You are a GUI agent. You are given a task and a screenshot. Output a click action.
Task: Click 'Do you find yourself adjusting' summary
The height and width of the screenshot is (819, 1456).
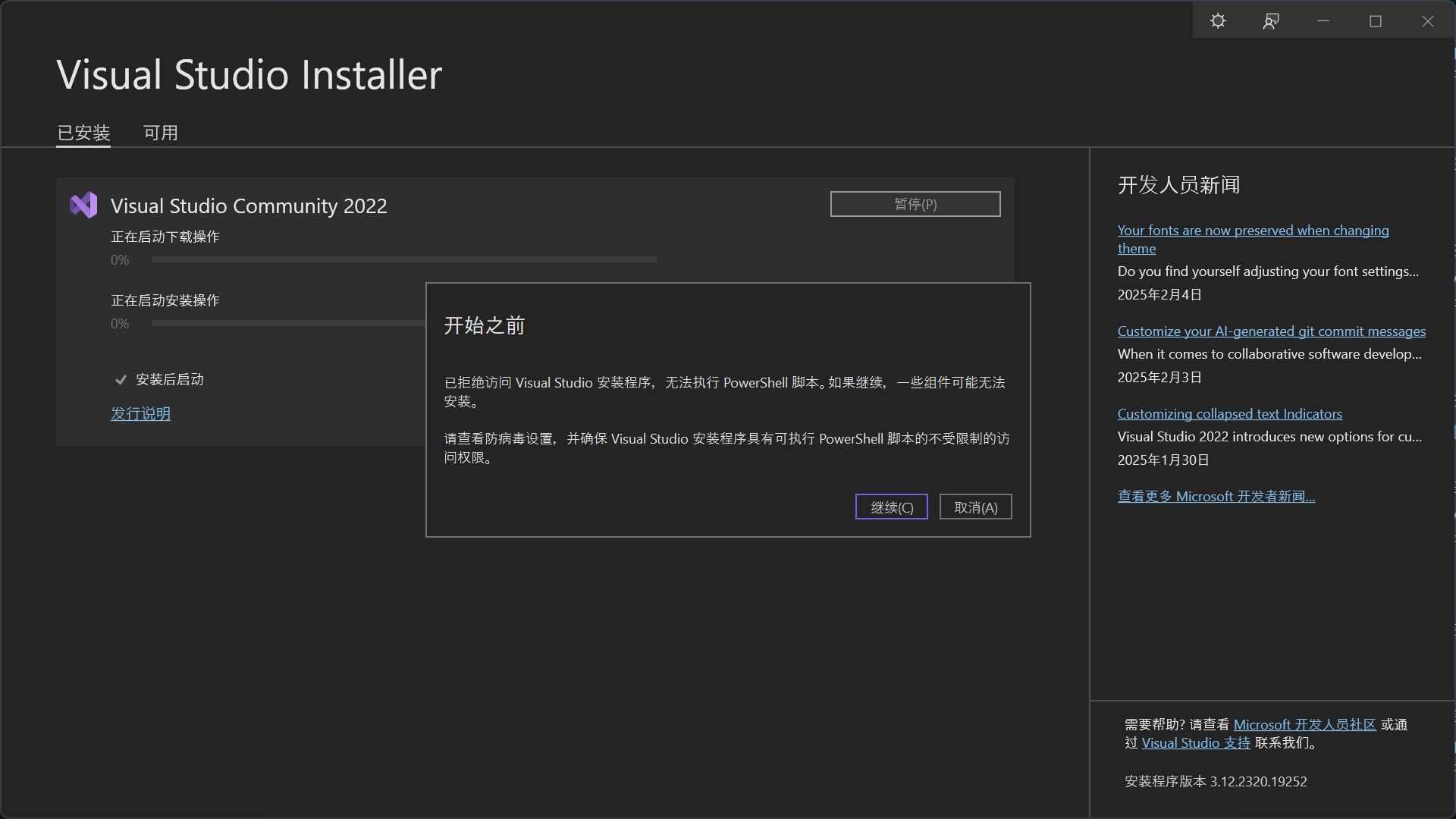coord(1268,271)
